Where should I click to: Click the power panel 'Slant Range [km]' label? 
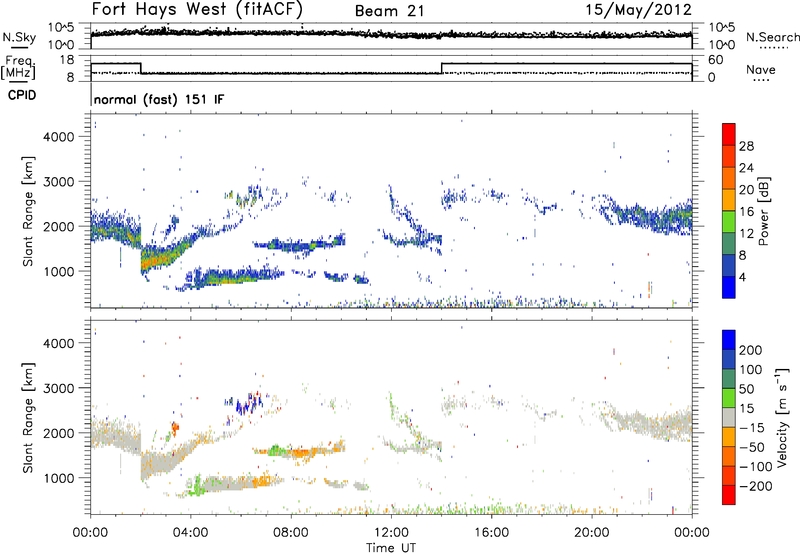(28, 211)
